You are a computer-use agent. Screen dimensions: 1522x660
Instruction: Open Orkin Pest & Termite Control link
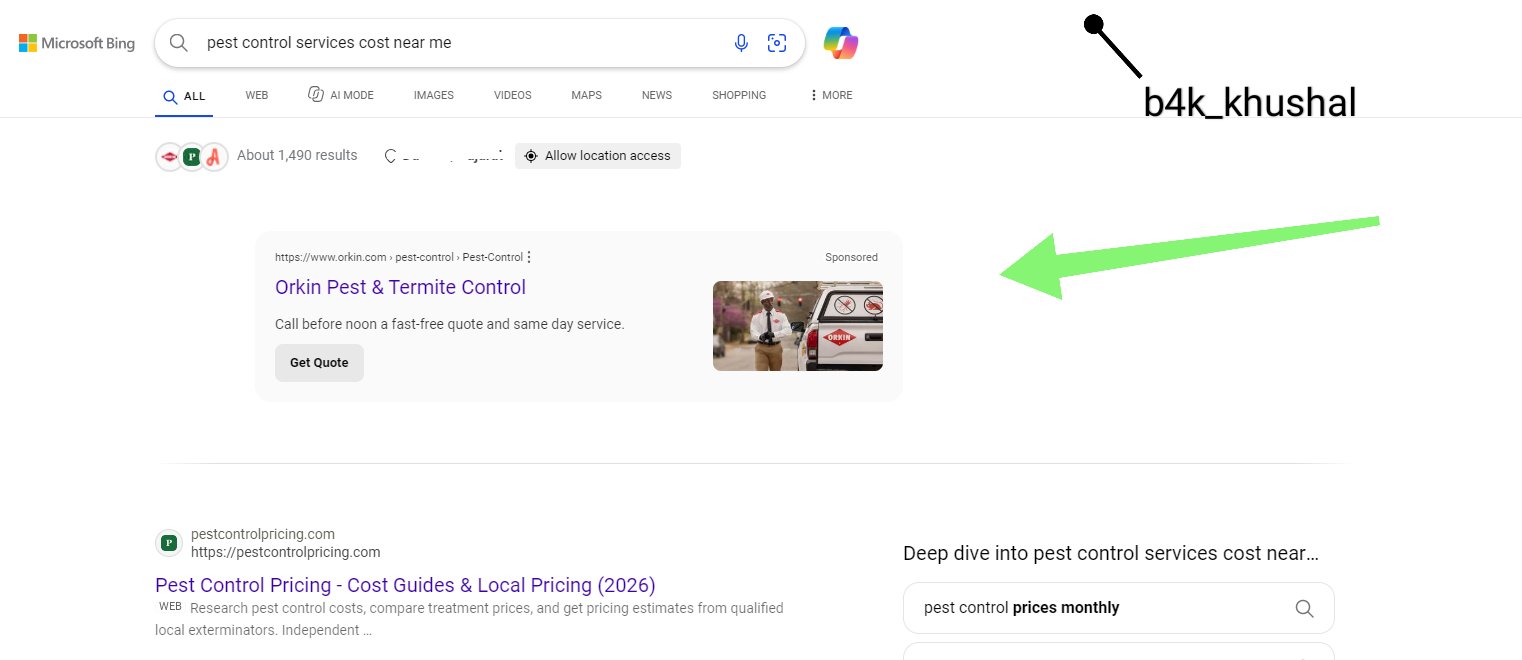400,287
